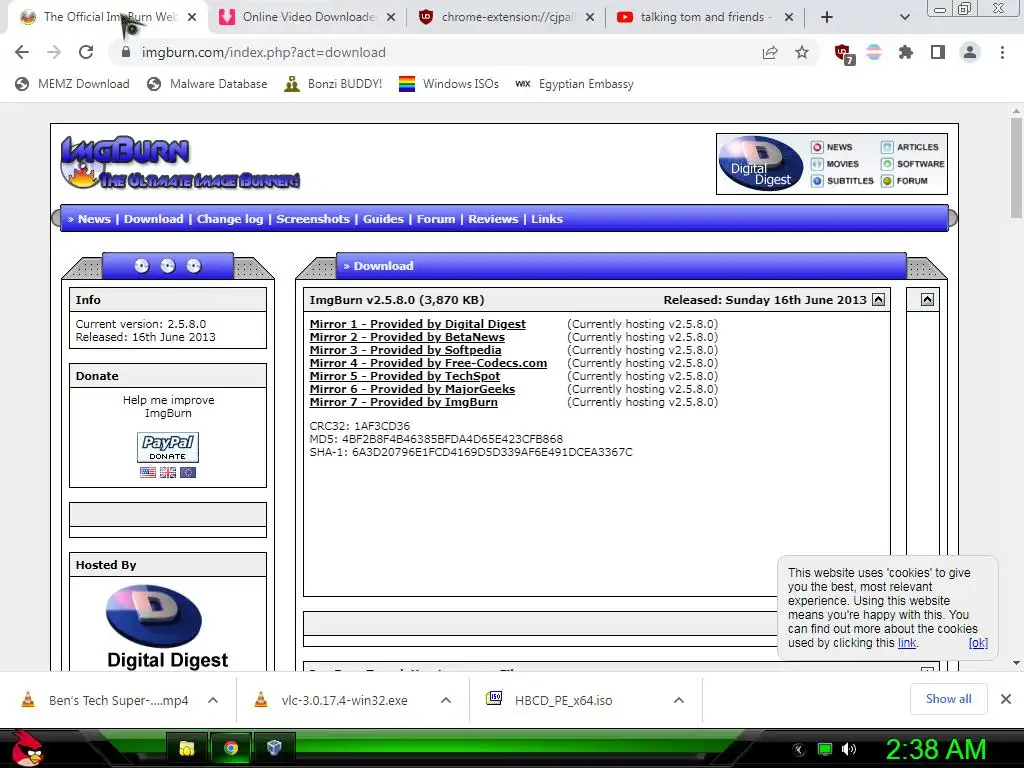
Task: Open the Screenshots navigation item
Action: [x=313, y=219]
